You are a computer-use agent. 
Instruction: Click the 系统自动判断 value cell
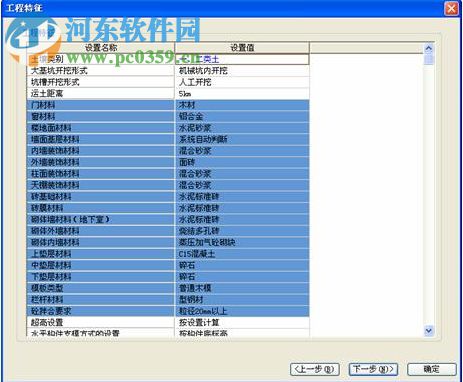pos(242,139)
